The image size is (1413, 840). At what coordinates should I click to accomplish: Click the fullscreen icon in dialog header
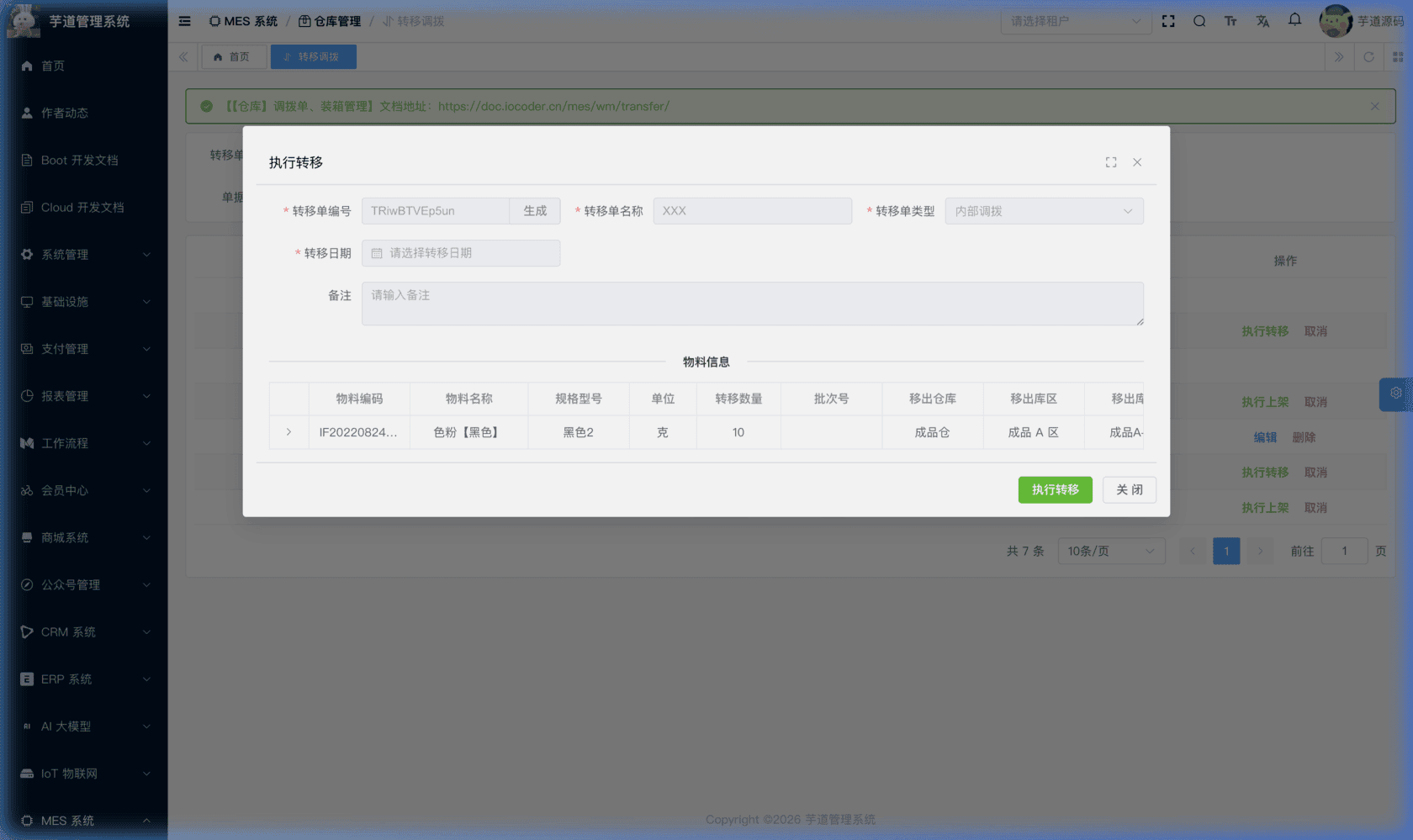(1111, 162)
